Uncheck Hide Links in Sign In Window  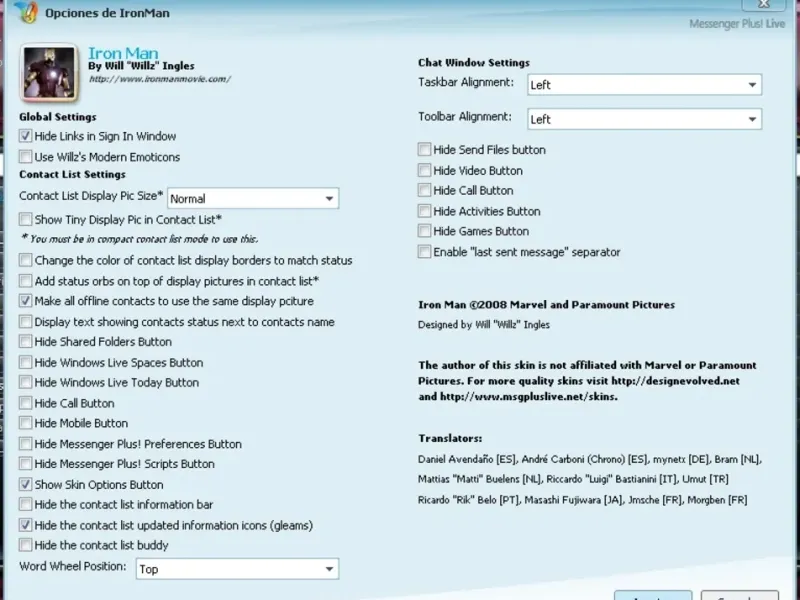point(25,136)
